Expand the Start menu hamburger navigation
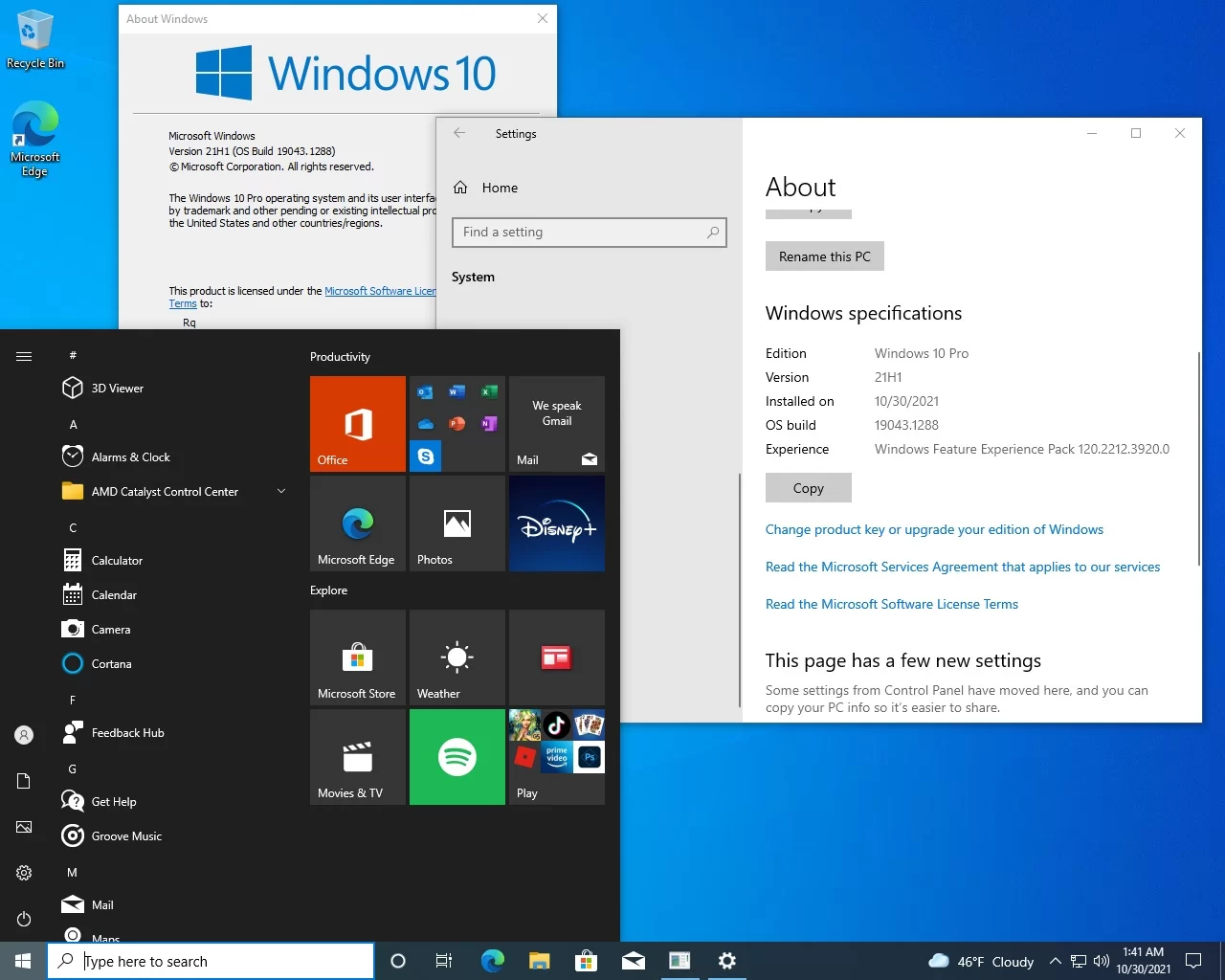Screen dimensions: 1225x980 24,356
